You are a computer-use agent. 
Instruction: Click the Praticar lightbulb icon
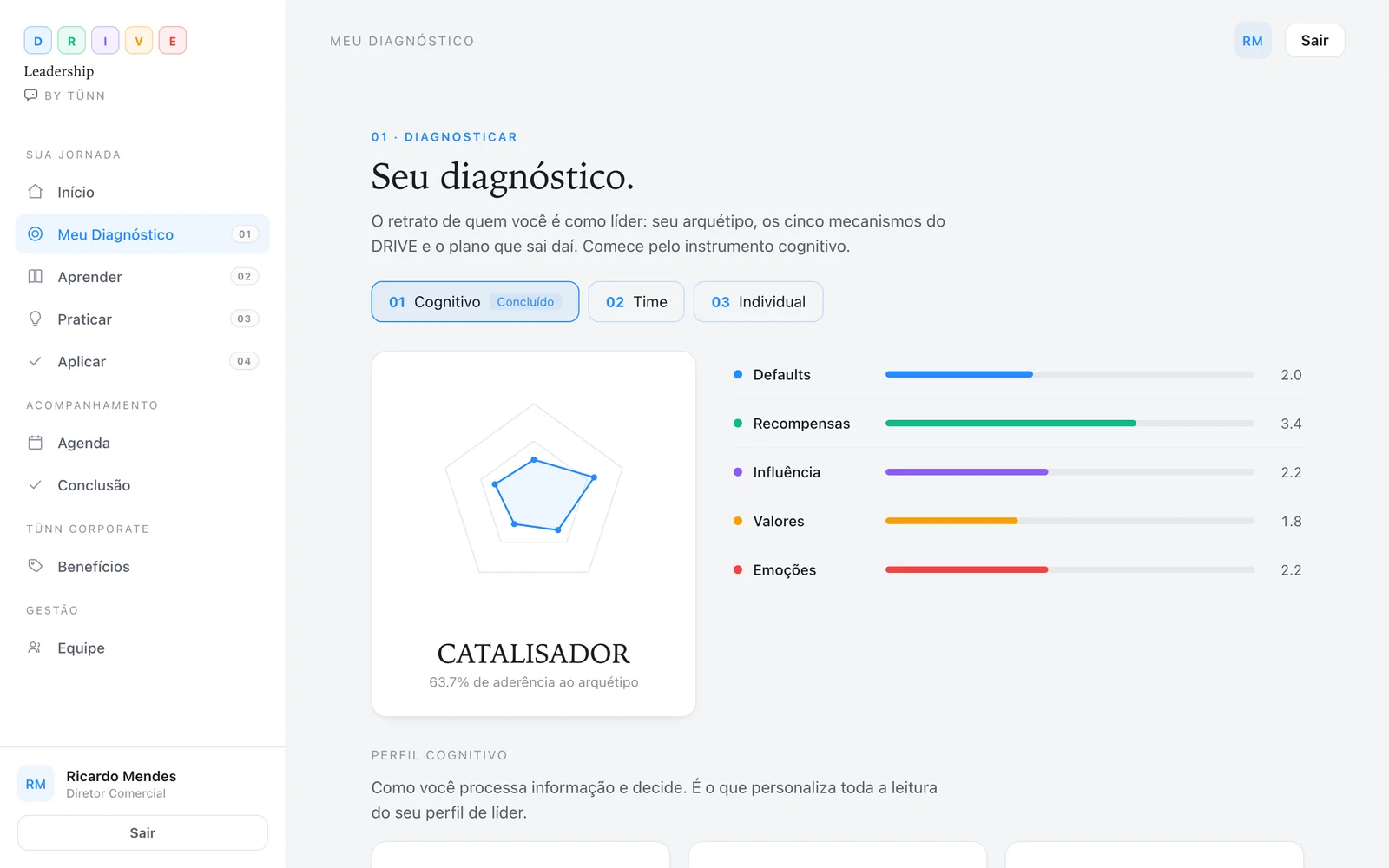click(36, 319)
